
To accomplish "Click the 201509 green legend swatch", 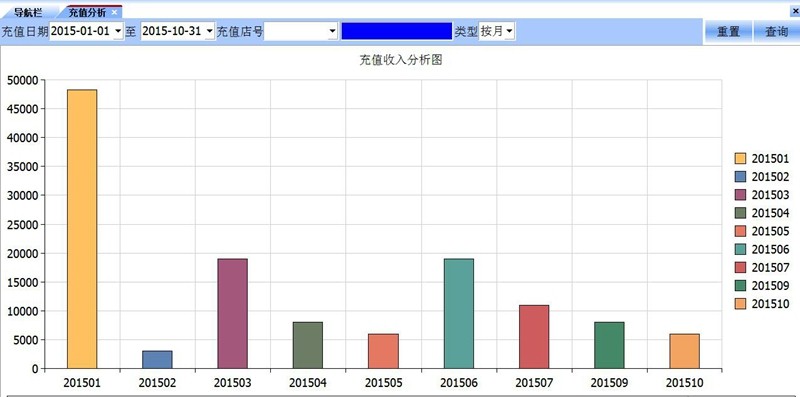I will point(740,286).
